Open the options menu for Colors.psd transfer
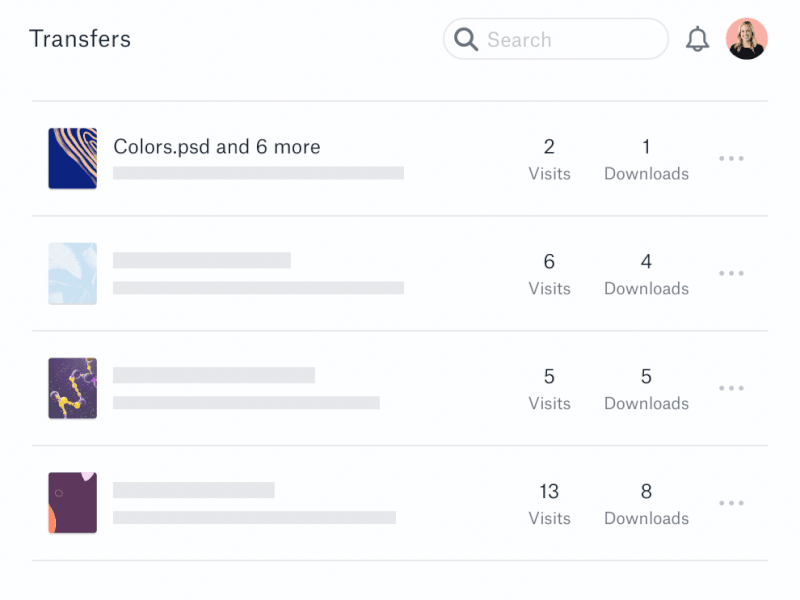 coord(732,158)
